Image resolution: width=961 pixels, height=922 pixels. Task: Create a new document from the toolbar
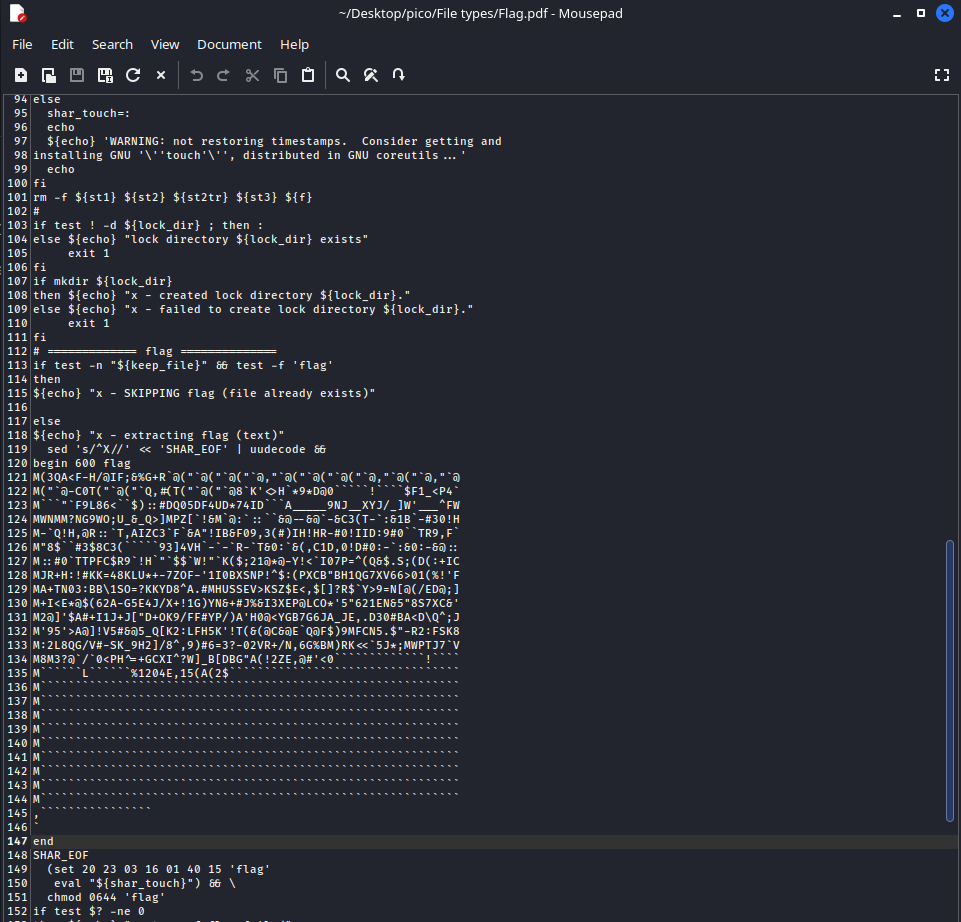21,75
